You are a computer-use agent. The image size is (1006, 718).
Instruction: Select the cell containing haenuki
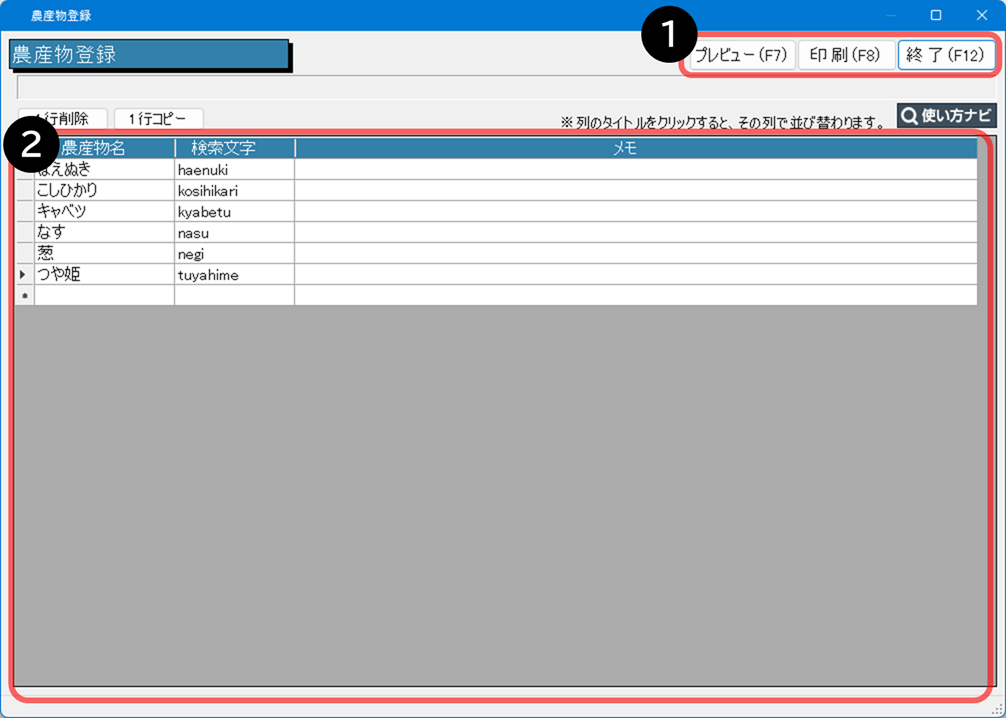click(x=234, y=170)
